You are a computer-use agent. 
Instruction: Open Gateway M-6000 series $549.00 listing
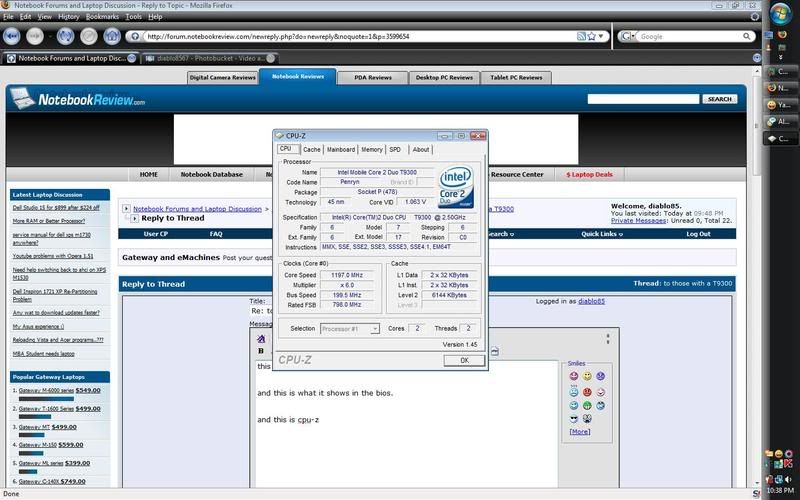pos(59,390)
